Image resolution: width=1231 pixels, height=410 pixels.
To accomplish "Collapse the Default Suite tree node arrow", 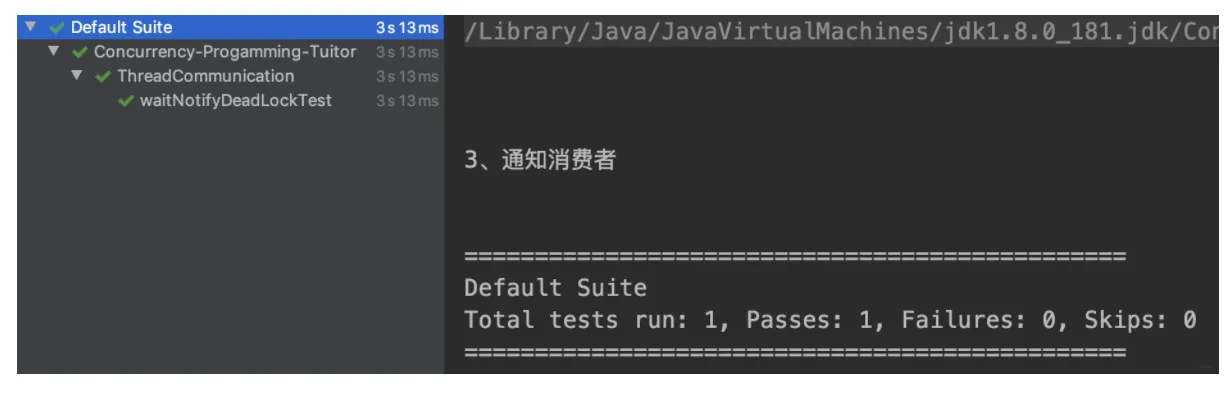I will (x=29, y=27).
